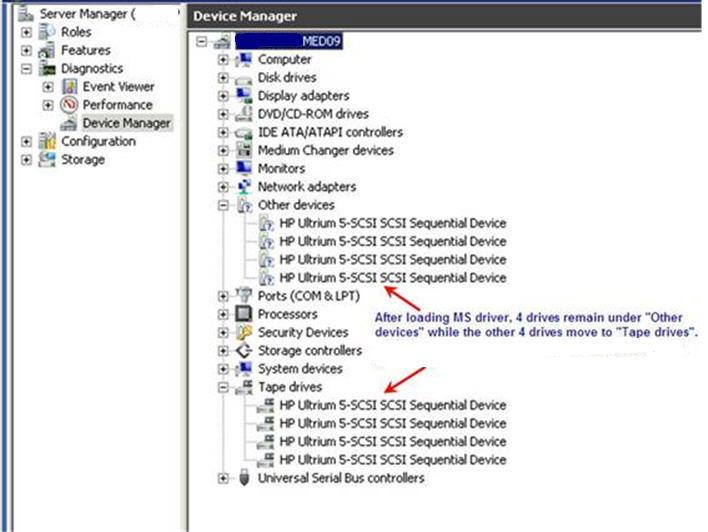Click the Diagnostics node icon
This screenshot has height=532, width=708.
click(x=47, y=69)
